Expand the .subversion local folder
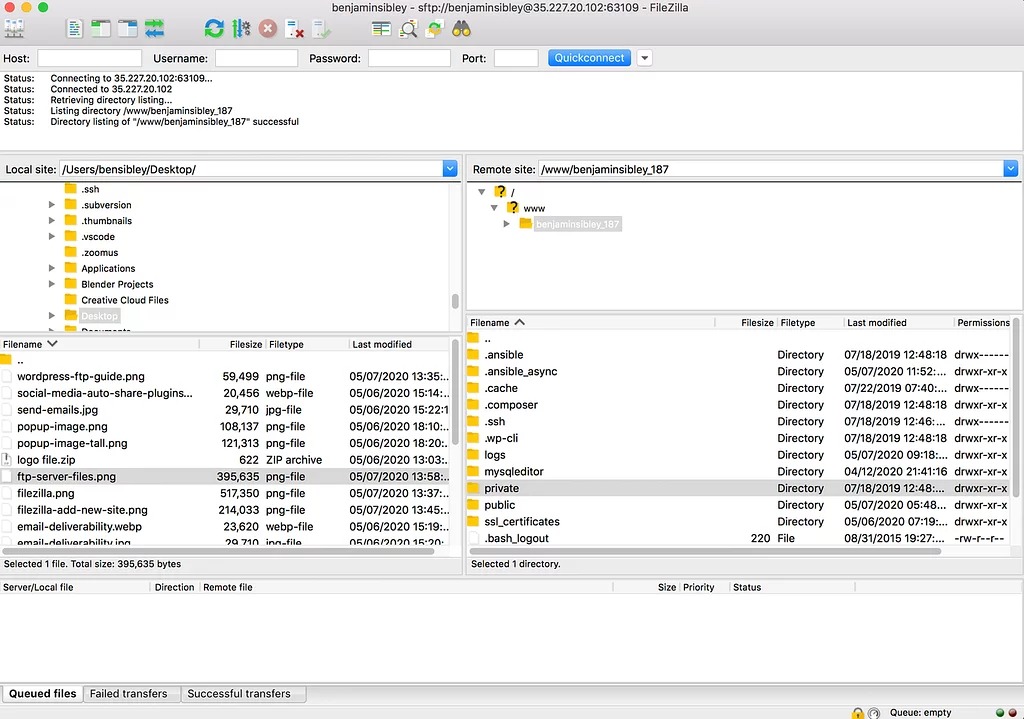Screen dimensions: 1024x719 [52, 204]
